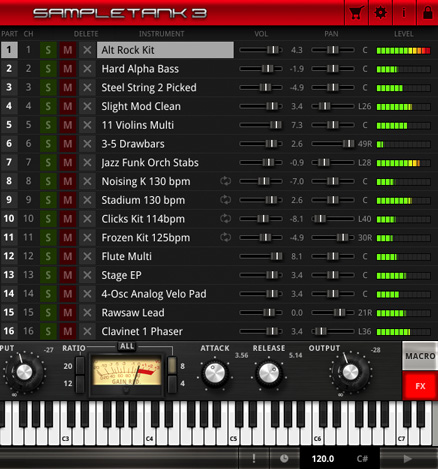
Task: Click channel number for part 10
Action: pos(28,219)
